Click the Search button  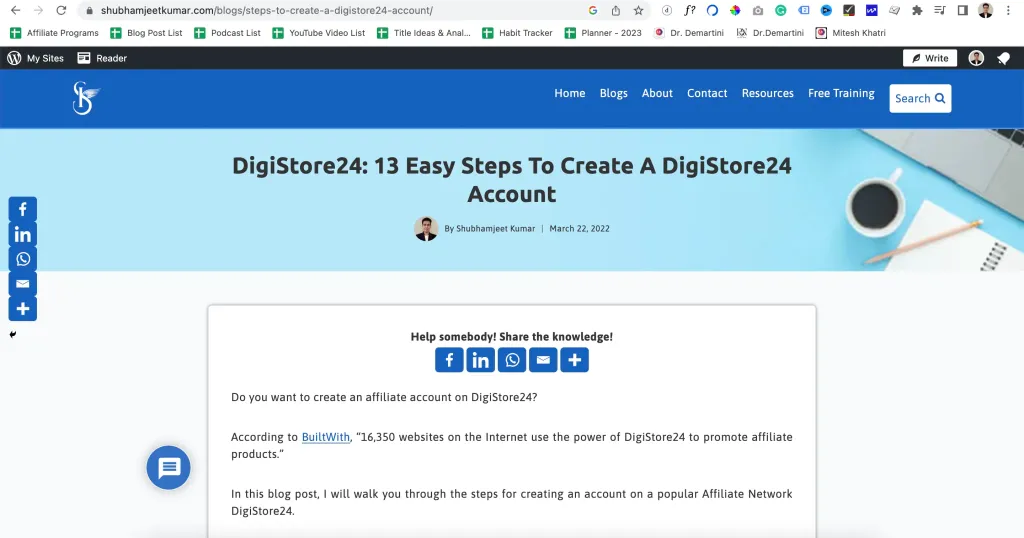[x=920, y=99]
